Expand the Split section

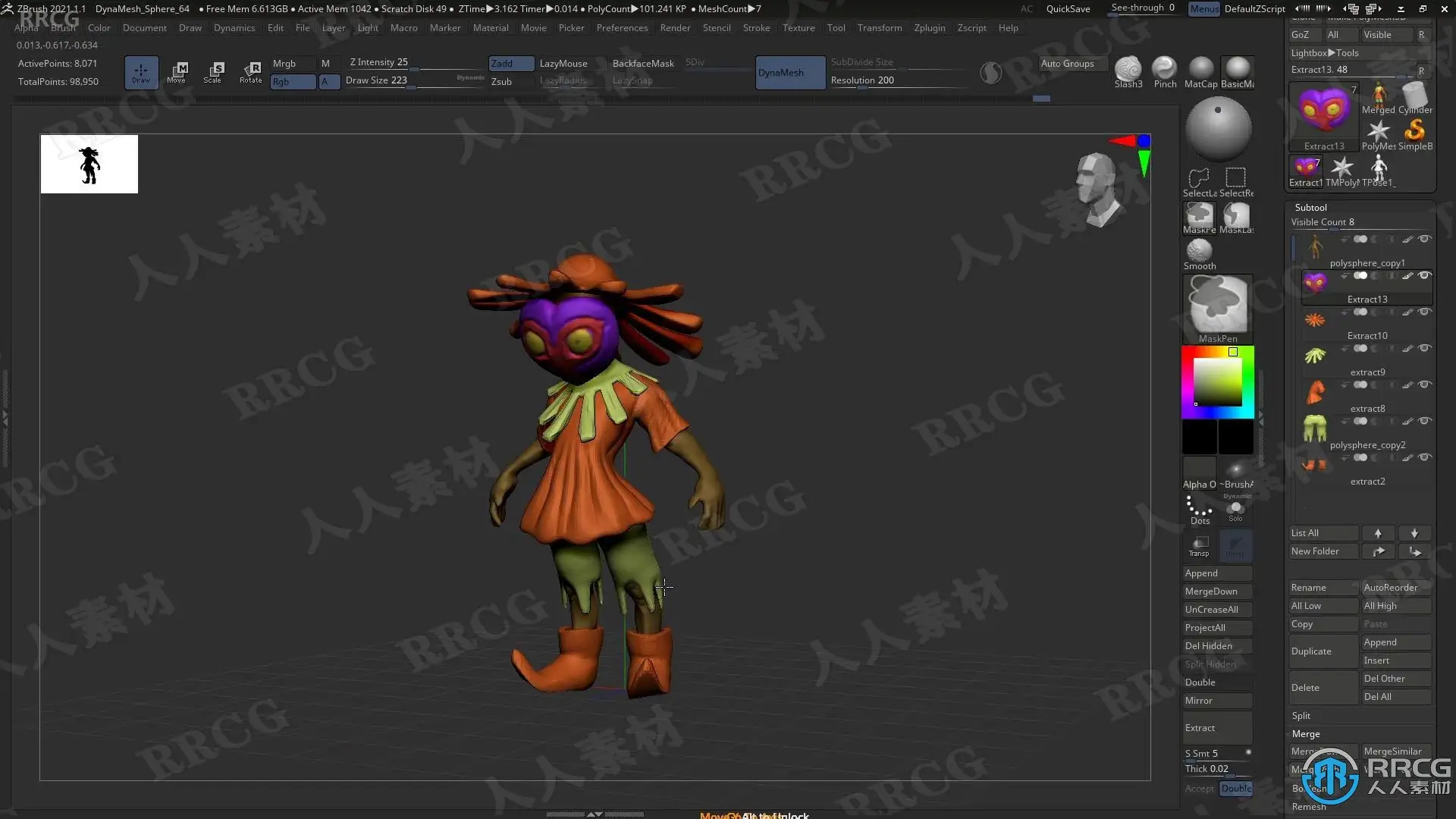(x=1301, y=716)
